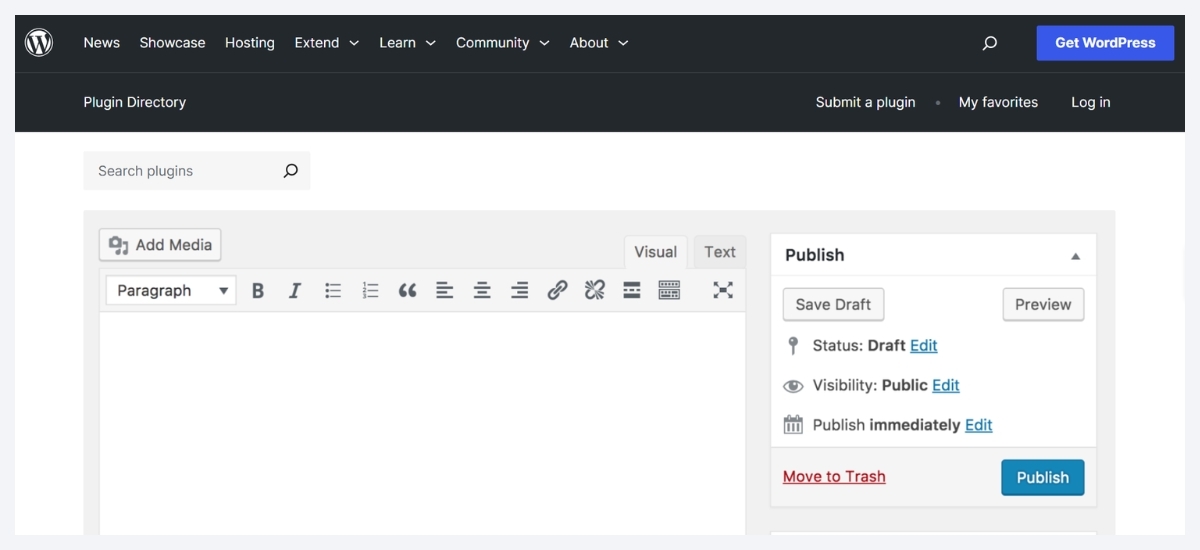Open the News menu item
Image resolution: width=1200 pixels, height=550 pixels.
(x=102, y=43)
